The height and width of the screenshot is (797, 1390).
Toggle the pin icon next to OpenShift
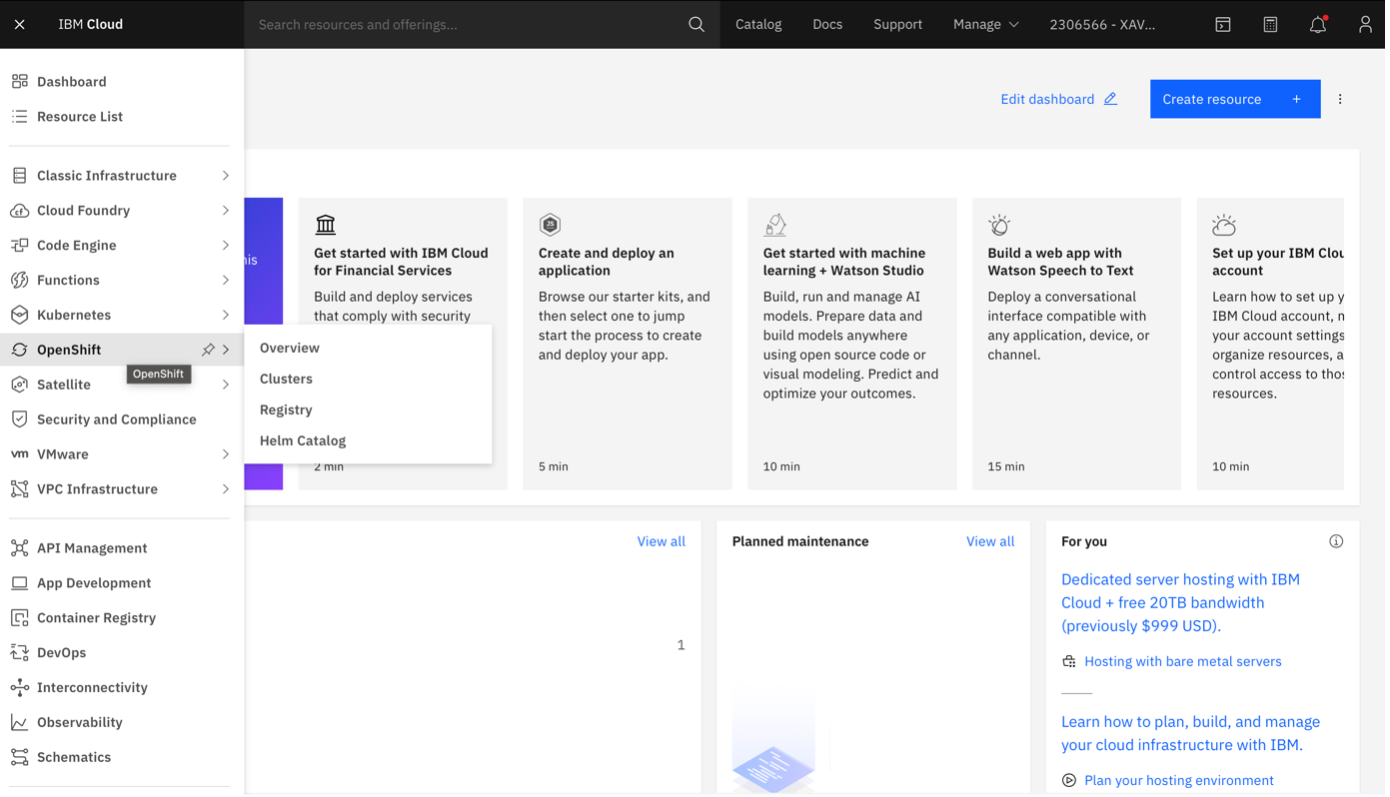[208, 350]
